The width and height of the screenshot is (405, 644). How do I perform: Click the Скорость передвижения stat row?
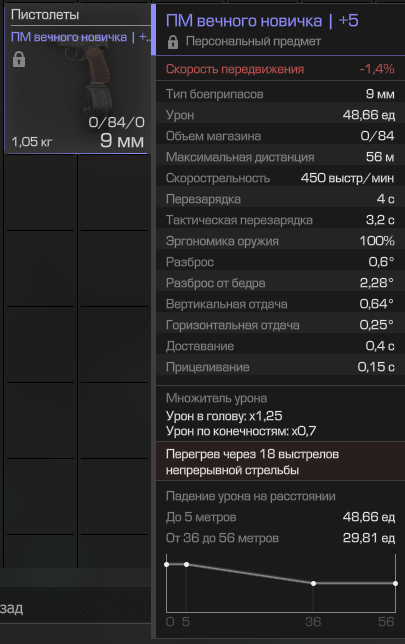280,69
